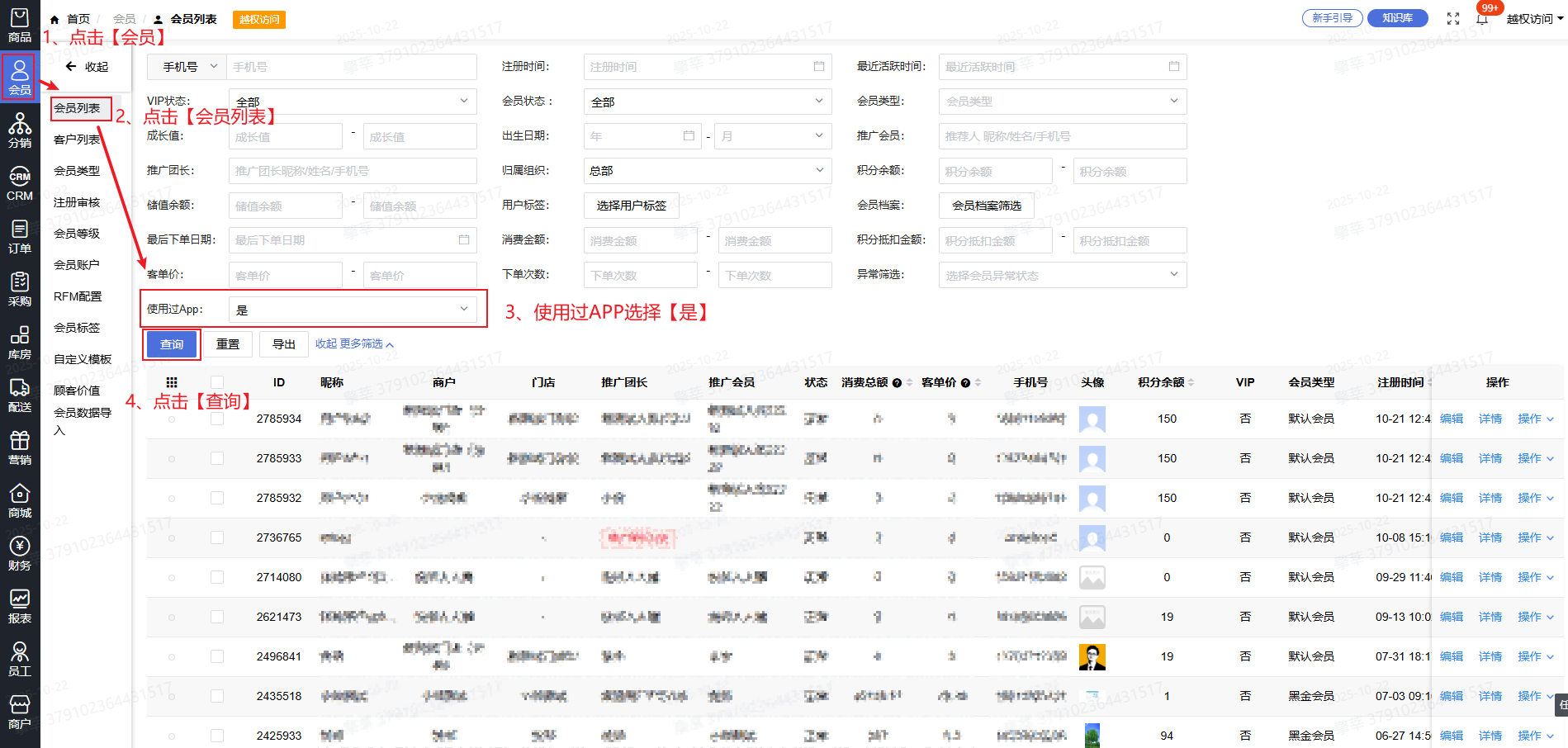Screen dimensions: 1568x748
Task: Open the CRM sidebar icon
Action: pyautogui.click(x=20, y=183)
